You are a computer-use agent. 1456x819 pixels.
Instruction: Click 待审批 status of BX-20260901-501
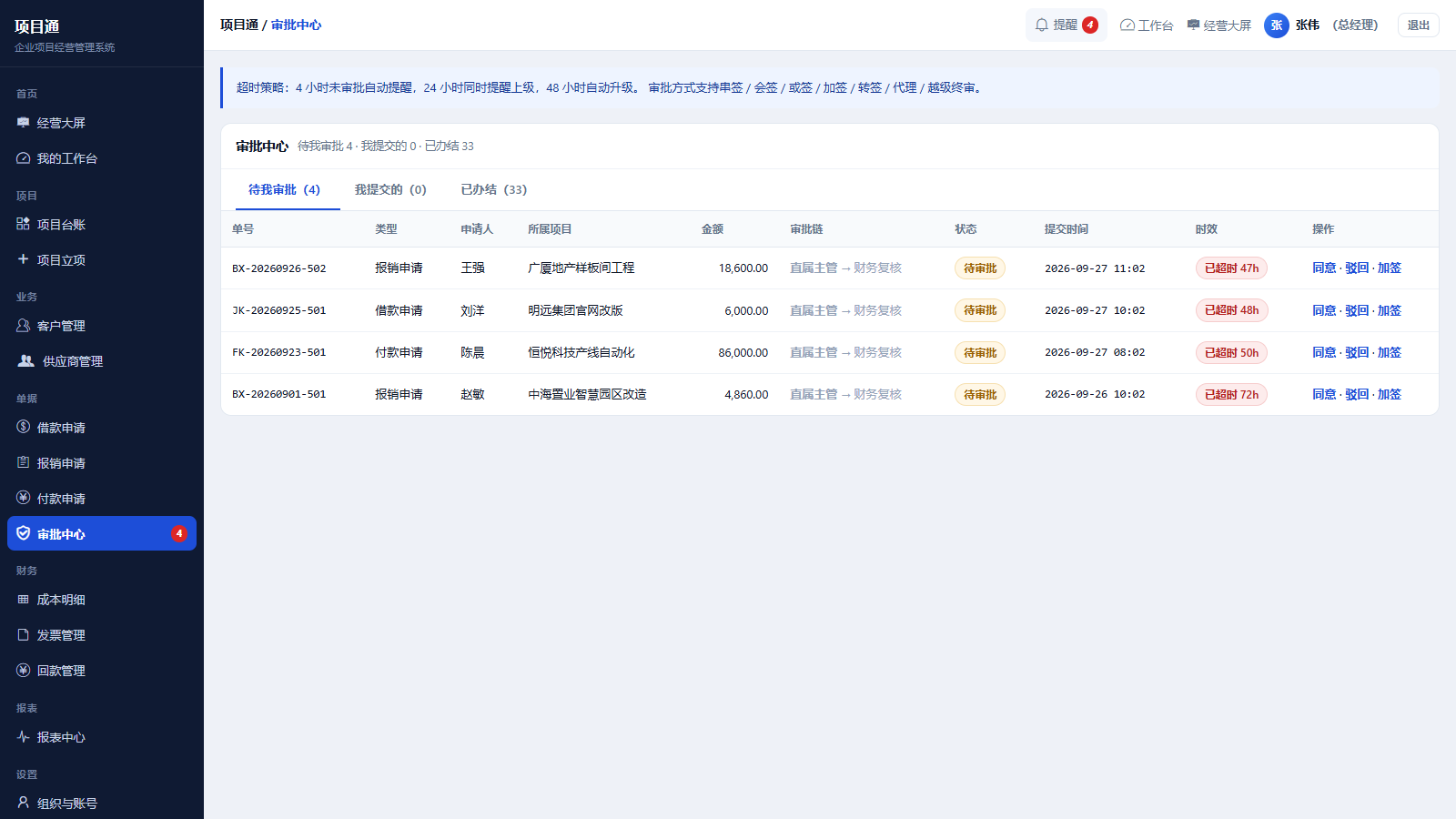980,395
